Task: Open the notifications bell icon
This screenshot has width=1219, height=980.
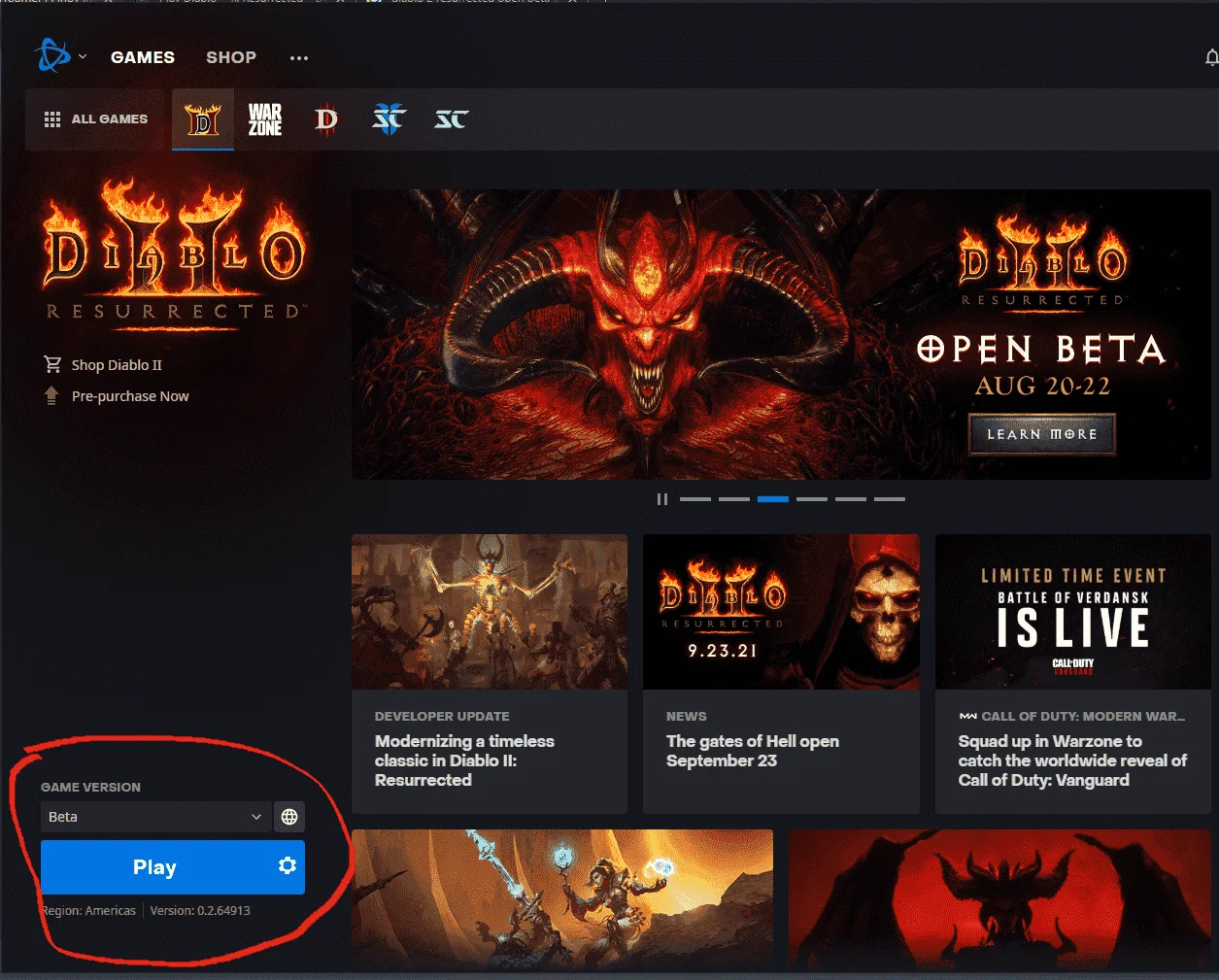Action: pyautogui.click(x=1211, y=58)
